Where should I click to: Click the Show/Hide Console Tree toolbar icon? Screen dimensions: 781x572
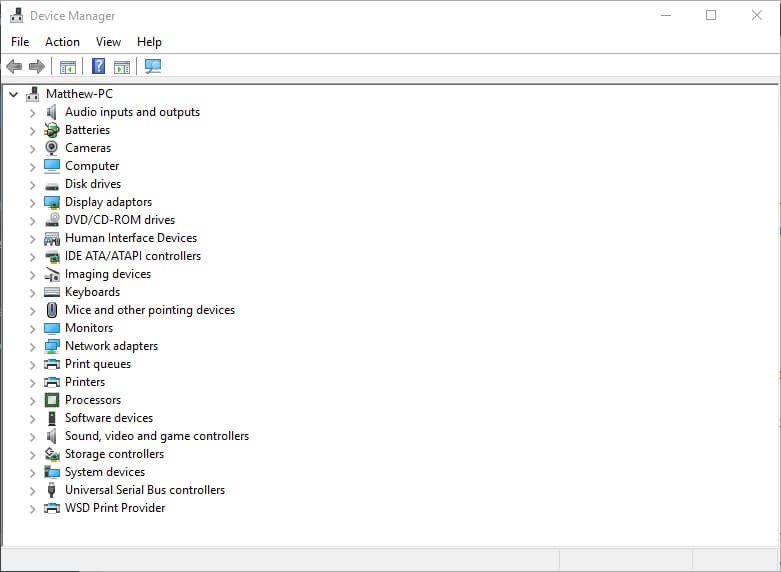[68, 67]
